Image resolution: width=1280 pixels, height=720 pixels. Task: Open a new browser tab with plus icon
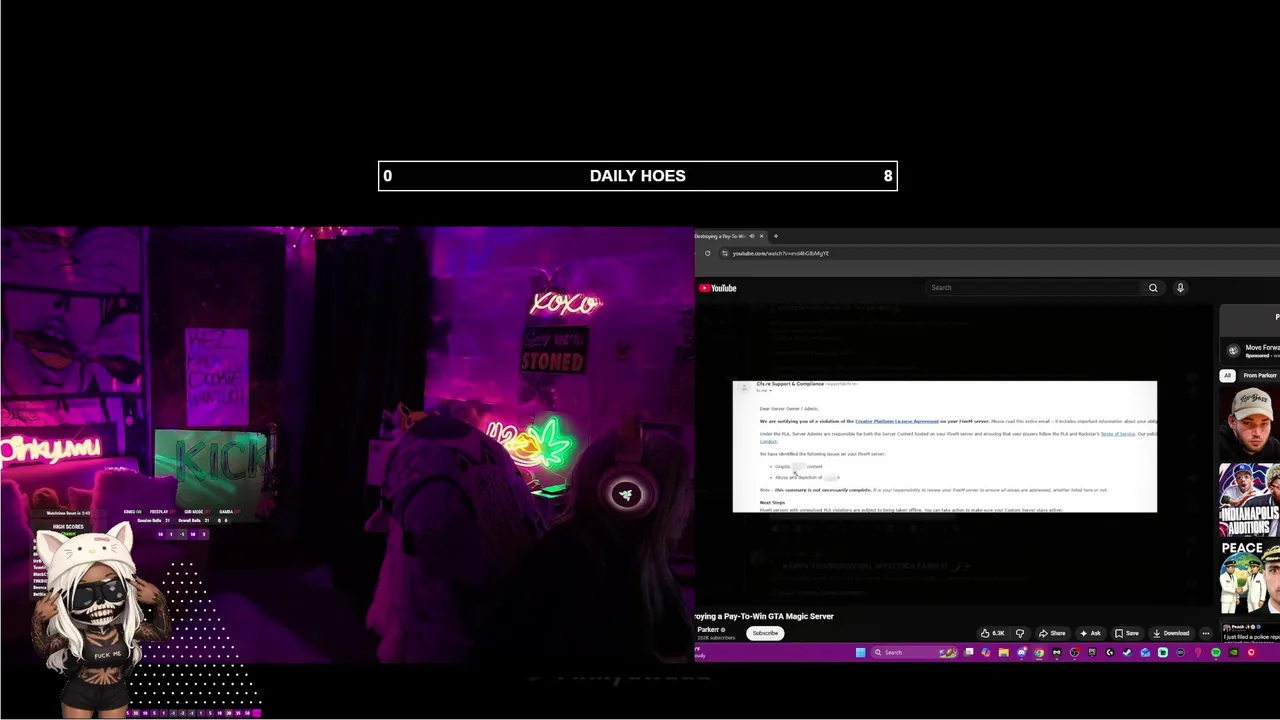[x=775, y=236]
